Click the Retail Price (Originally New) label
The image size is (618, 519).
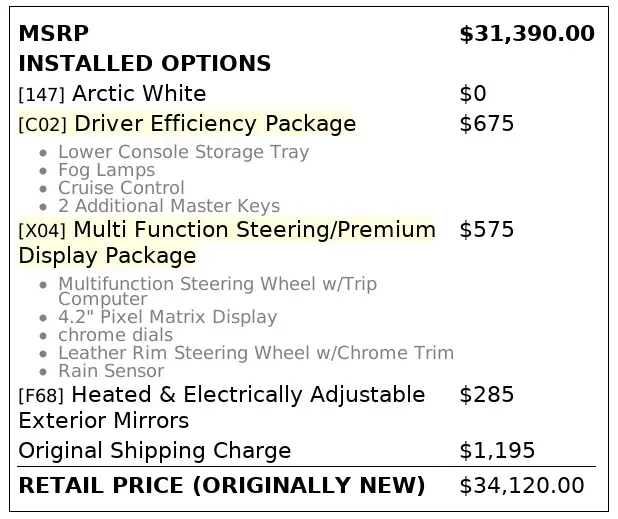(x=221, y=486)
